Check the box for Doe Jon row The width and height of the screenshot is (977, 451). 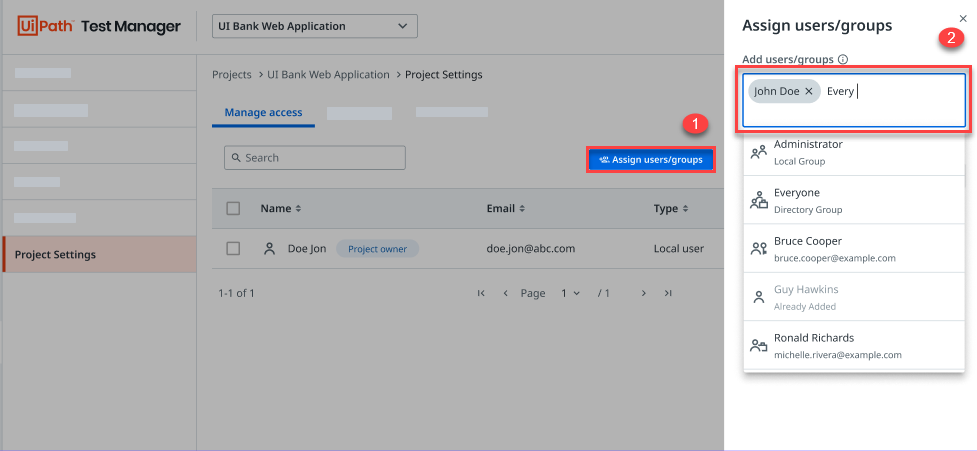click(x=233, y=249)
